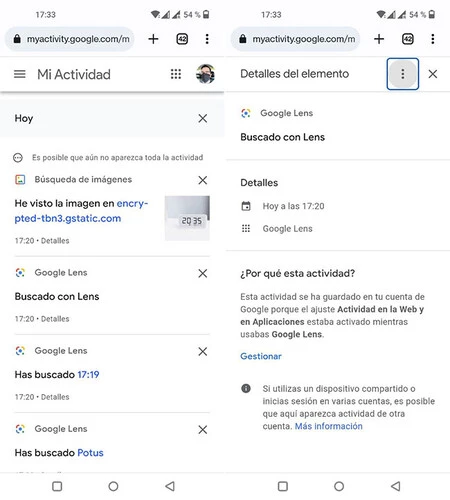
Task: Open the Más información link
Action: tap(328, 426)
